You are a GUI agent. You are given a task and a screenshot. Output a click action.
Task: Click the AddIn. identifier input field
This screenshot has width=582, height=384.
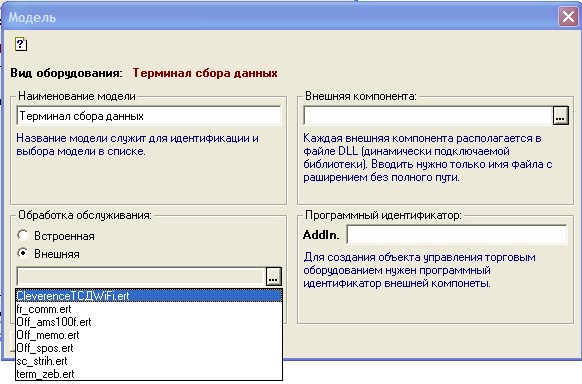click(x=457, y=234)
